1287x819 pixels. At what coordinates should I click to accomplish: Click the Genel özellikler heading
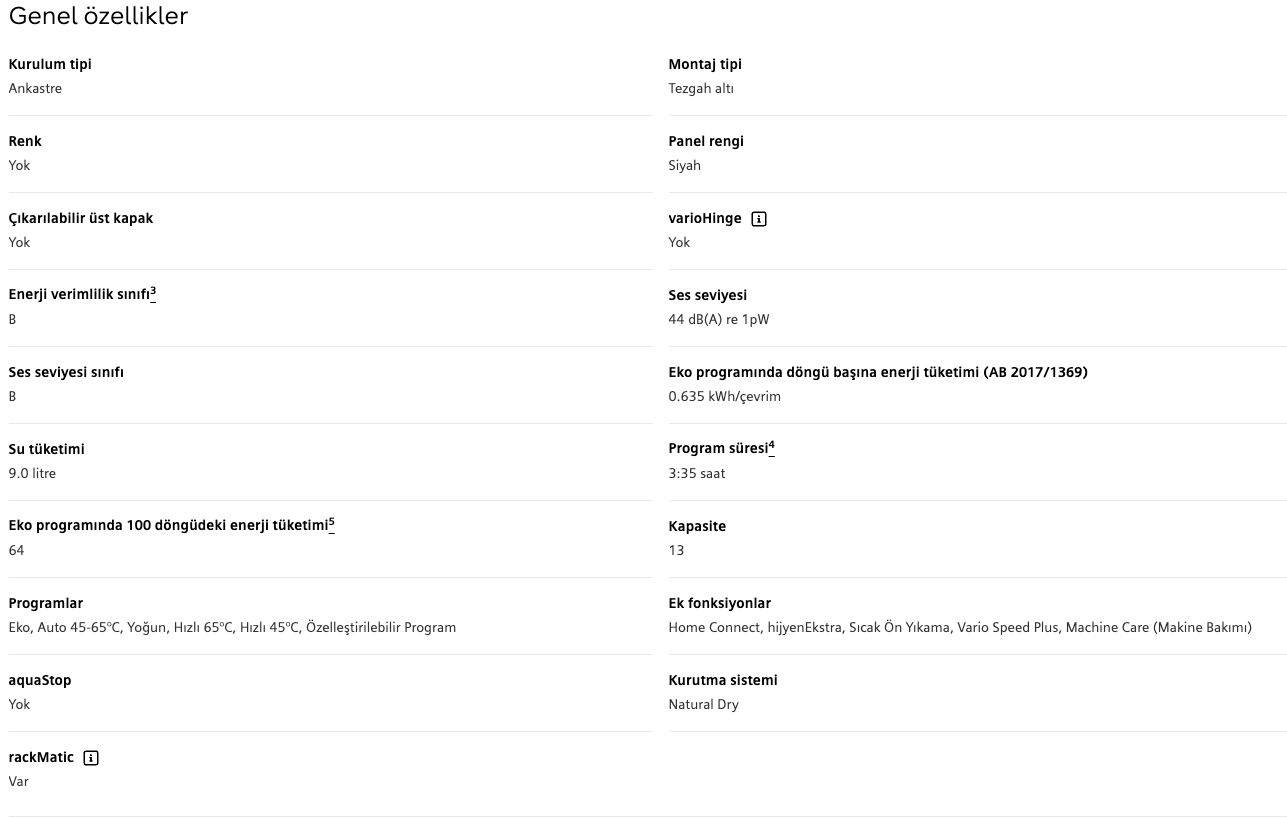[x=98, y=16]
